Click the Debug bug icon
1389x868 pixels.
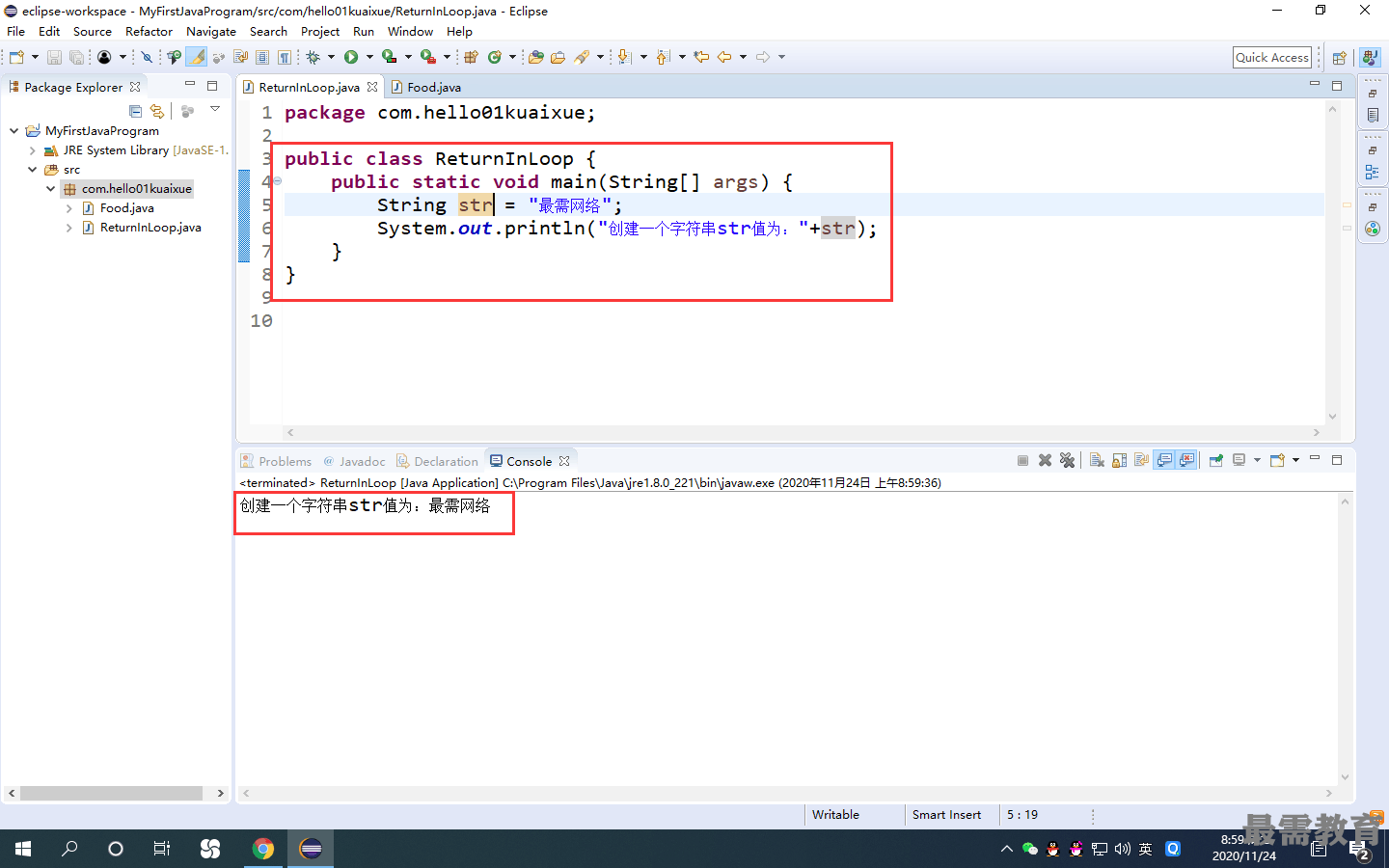(x=313, y=57)
